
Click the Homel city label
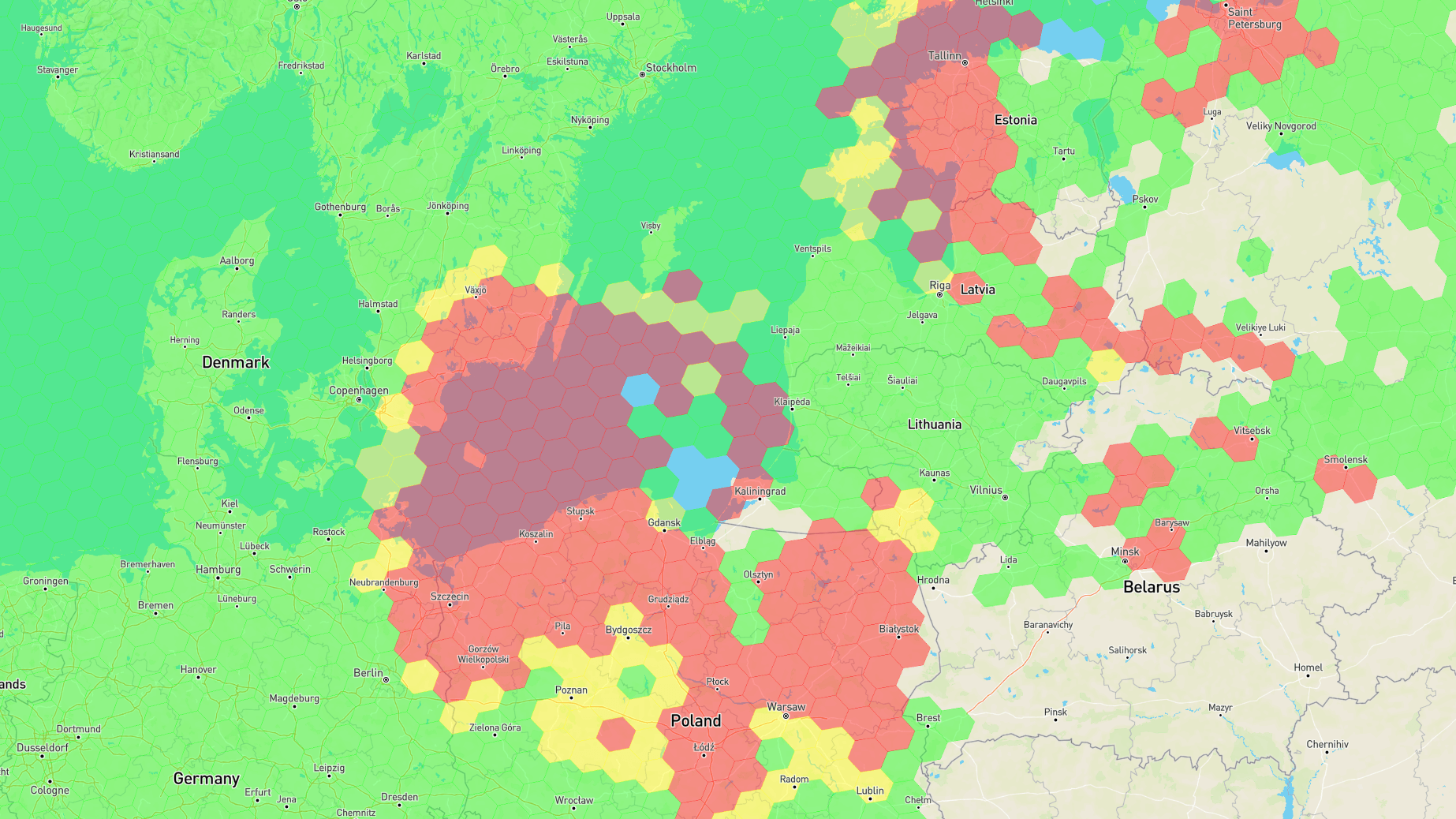1308,668
